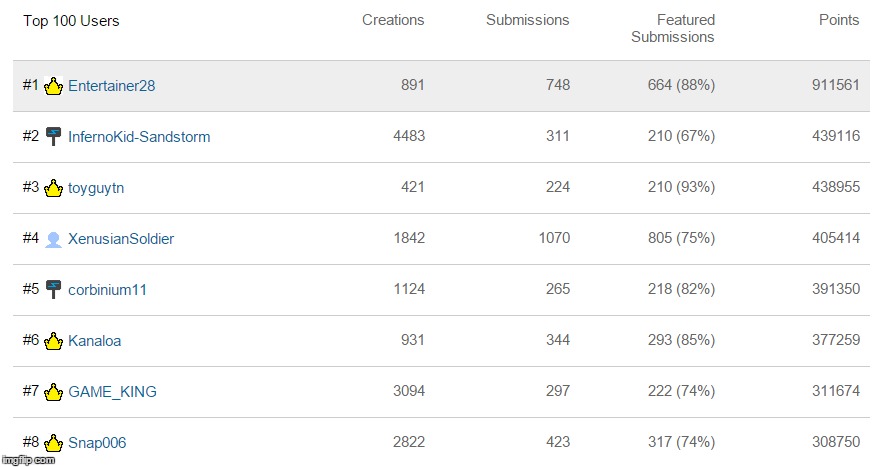
Task: Click the crown icon beside toyguytn
Action: tap(54, 188)
